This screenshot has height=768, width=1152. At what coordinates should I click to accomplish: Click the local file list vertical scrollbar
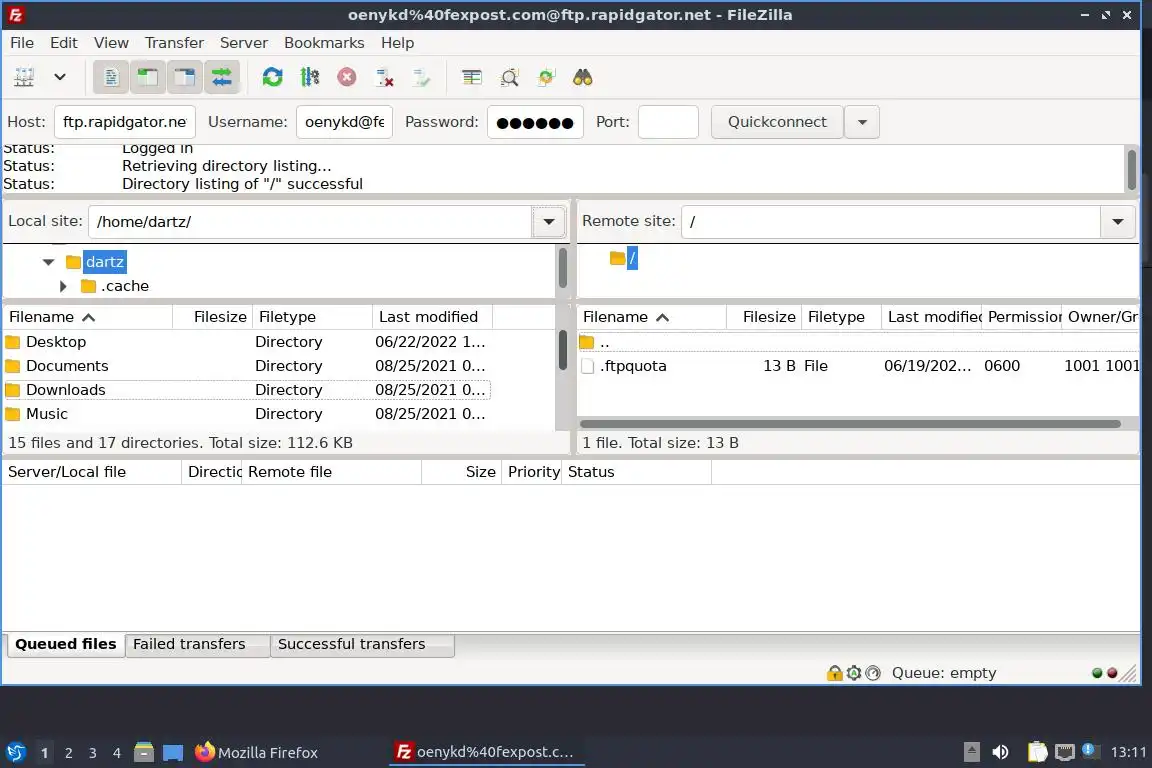563,350
